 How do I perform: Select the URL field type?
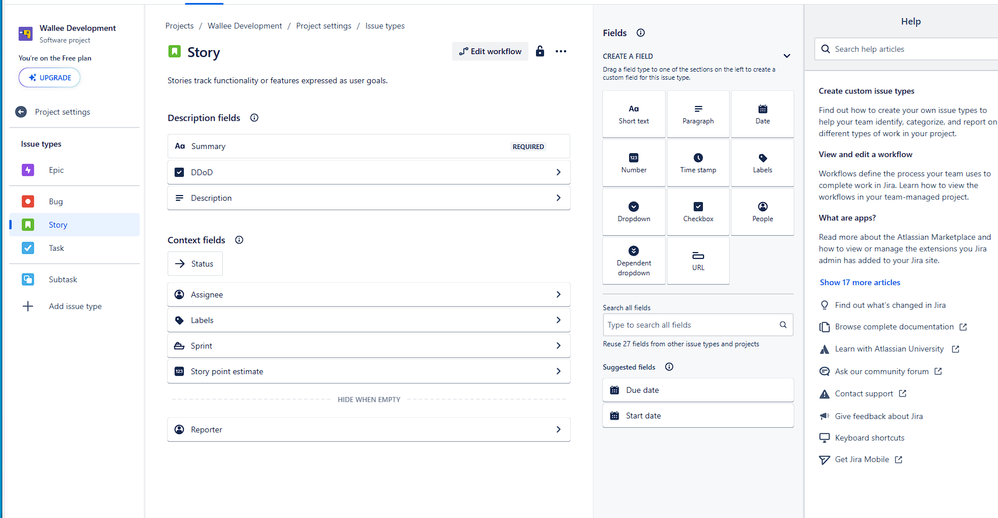[x=698, y=261]
